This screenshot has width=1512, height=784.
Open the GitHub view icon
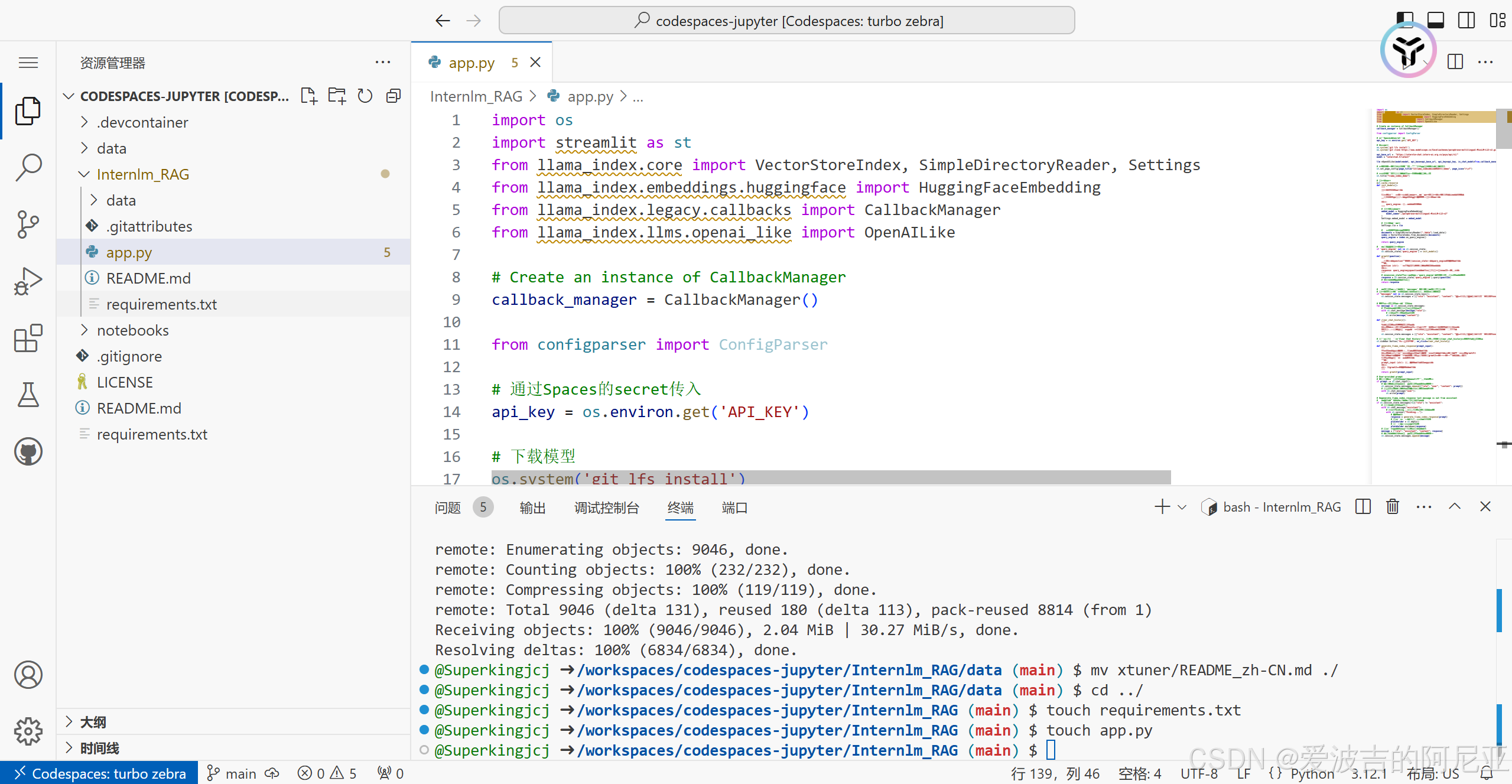[x=28, y=452]
